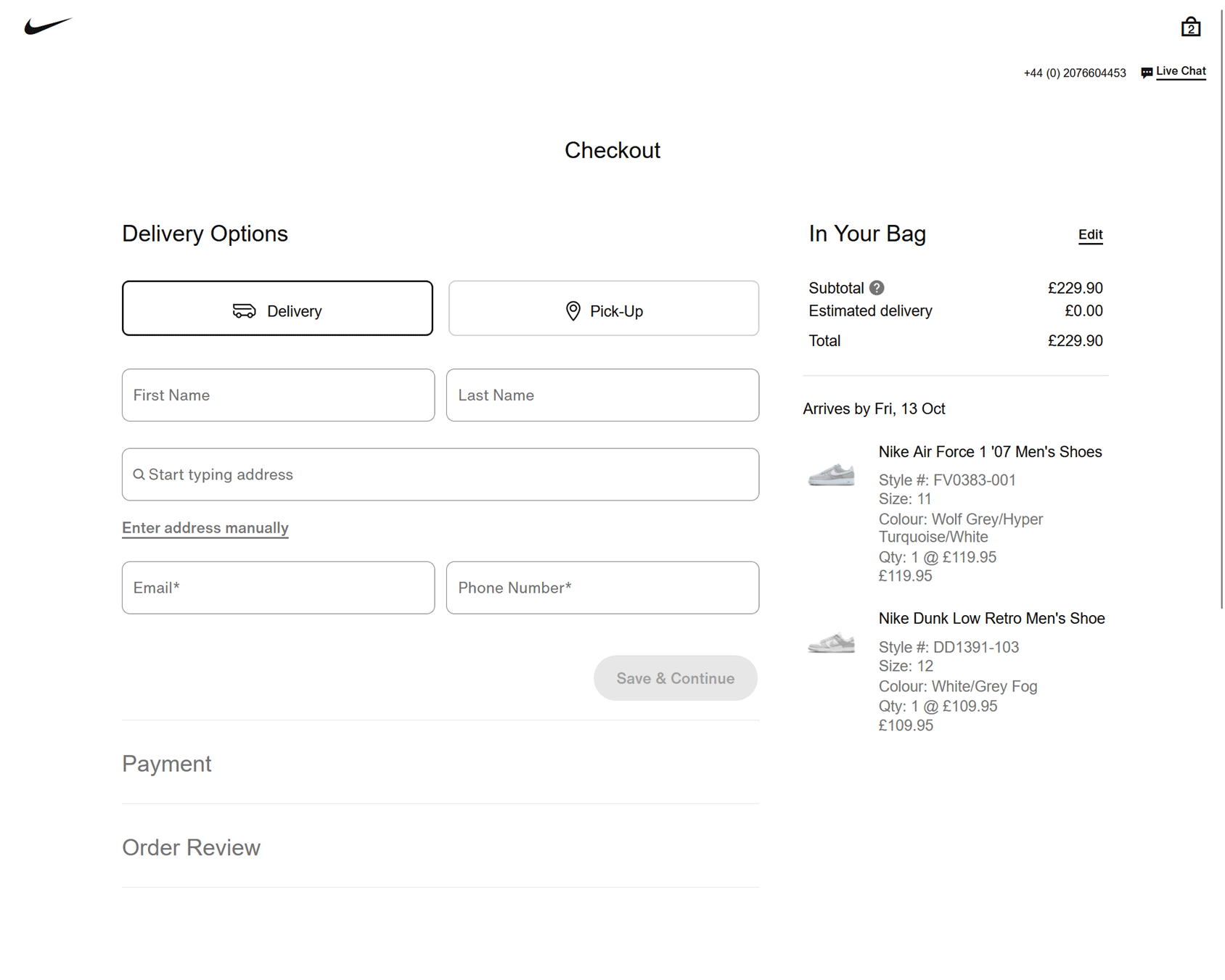Click the Edit bag link
Screen dimensions: 1225x980
click(x=1090, y=234)
